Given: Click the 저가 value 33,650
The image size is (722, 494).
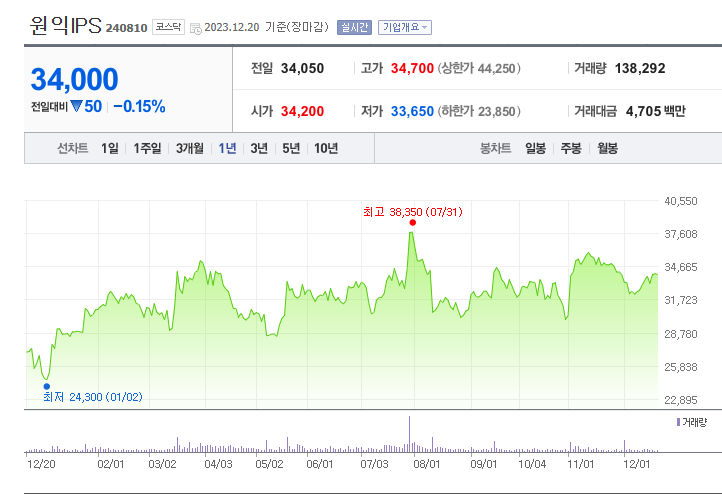Looking at the screenshot, I should tap(412, 111).
